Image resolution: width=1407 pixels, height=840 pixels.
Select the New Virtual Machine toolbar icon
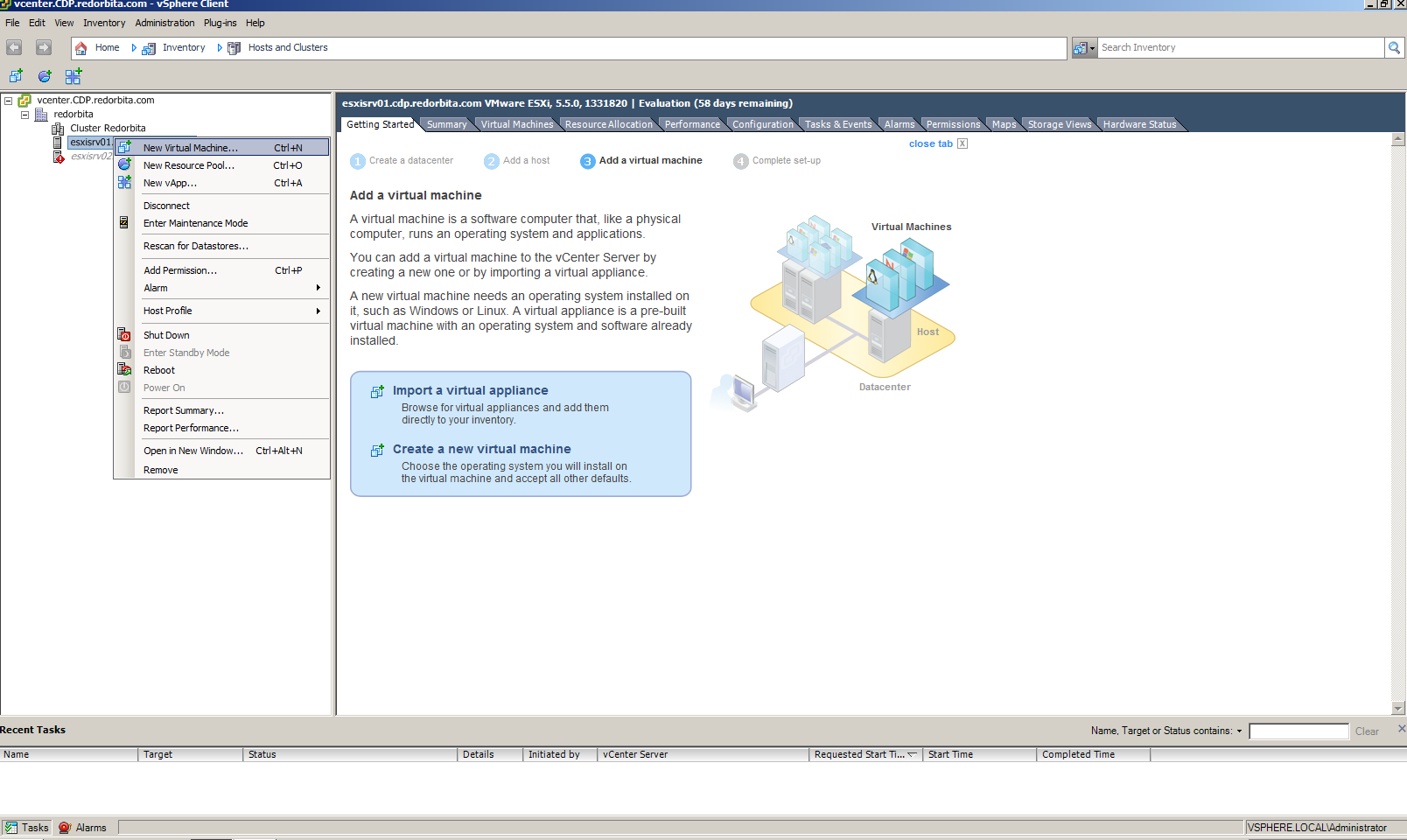pos(16,76)
